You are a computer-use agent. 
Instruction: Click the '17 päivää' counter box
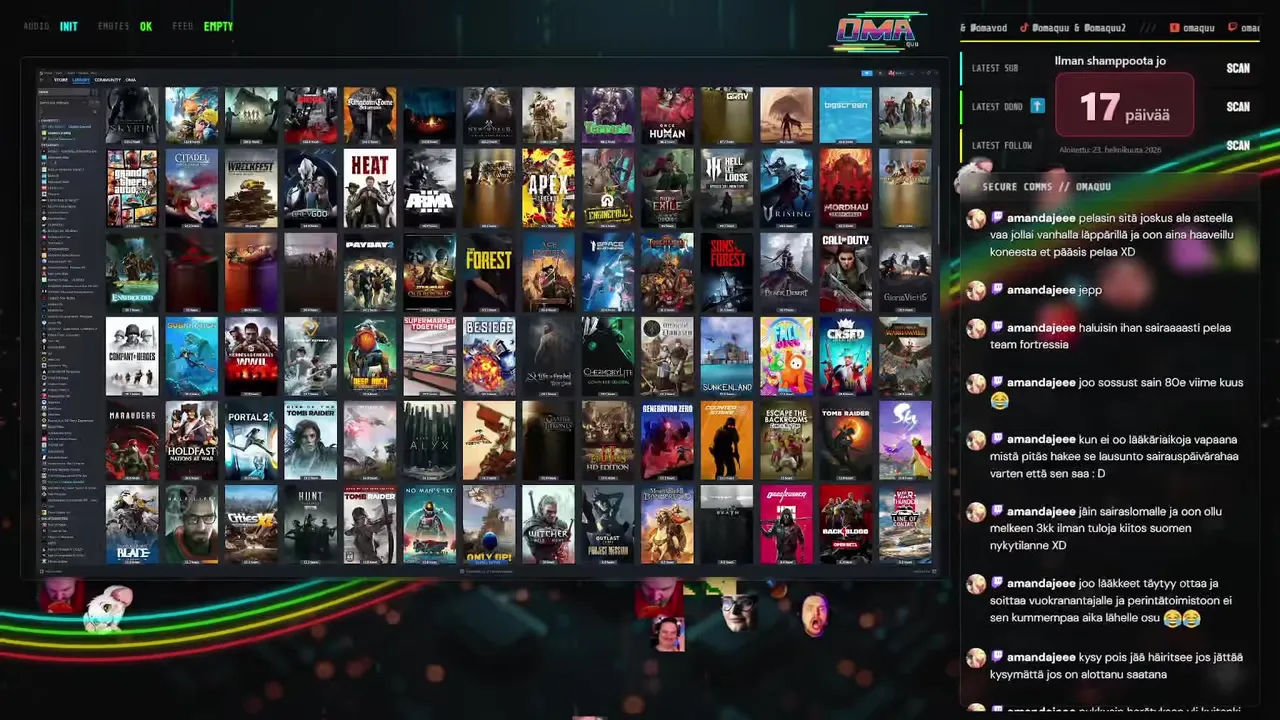1125,104
